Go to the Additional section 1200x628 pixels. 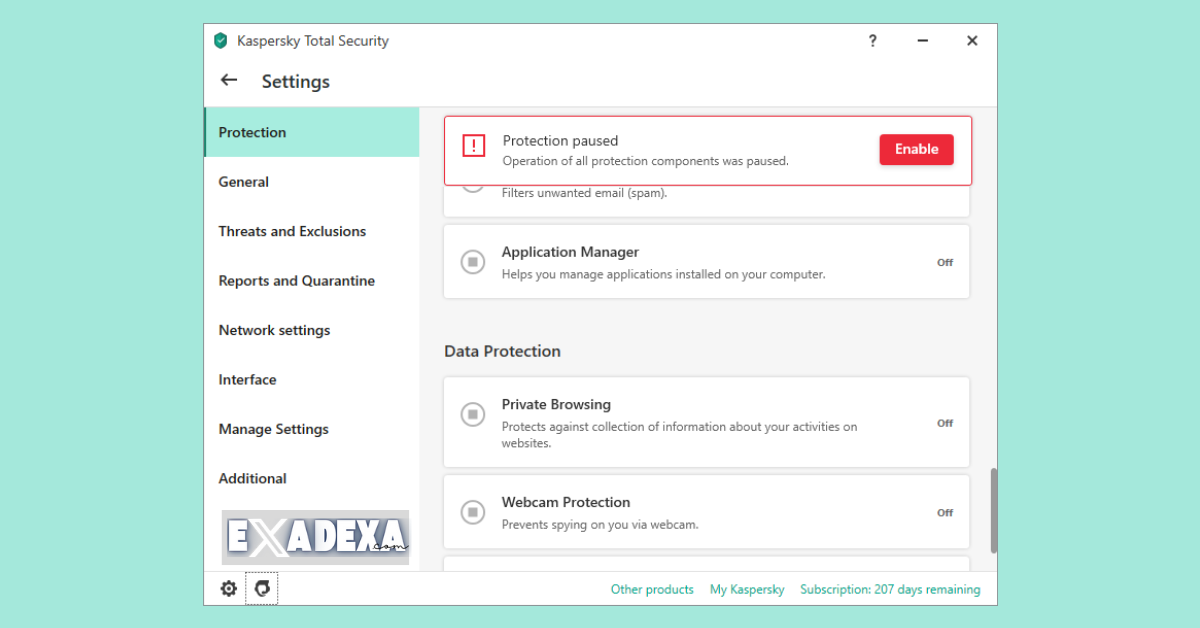coord(252,478)
